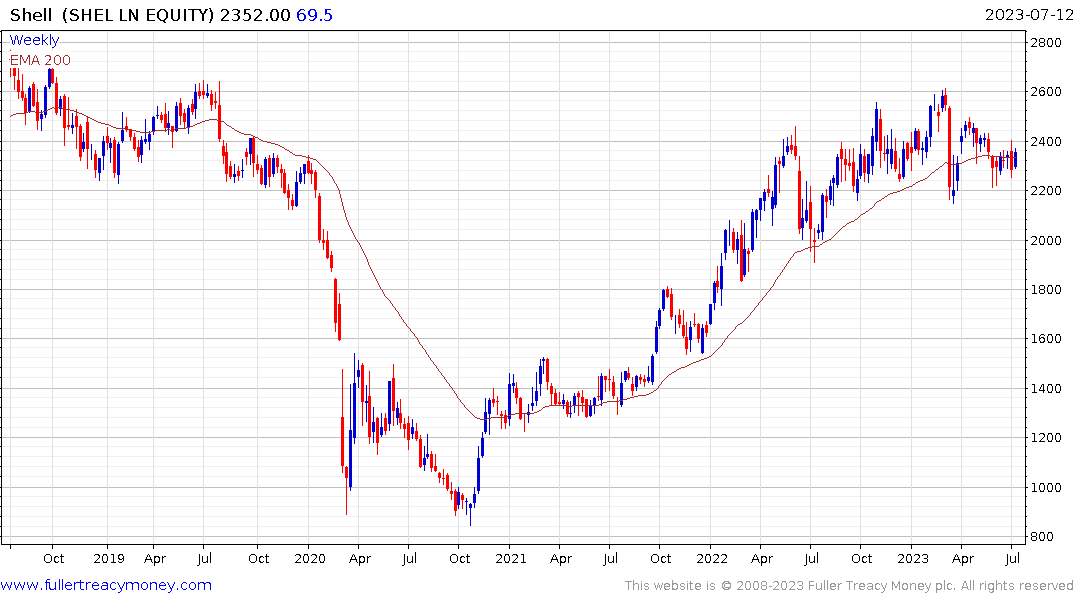Click the 2020 year label on time axis
The height and width of the screenshot is (600, 1075).
point(310,558)
